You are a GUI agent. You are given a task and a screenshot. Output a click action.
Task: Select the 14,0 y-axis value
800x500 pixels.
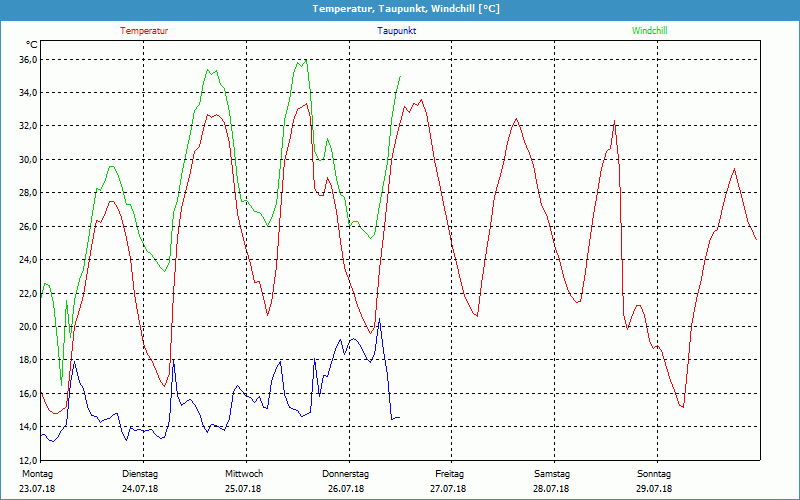pos(29,427)
